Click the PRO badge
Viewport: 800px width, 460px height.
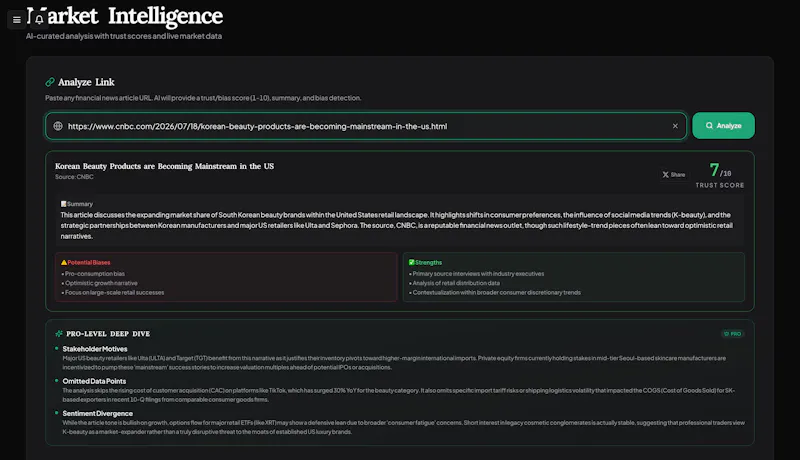[x=732, y=334]
